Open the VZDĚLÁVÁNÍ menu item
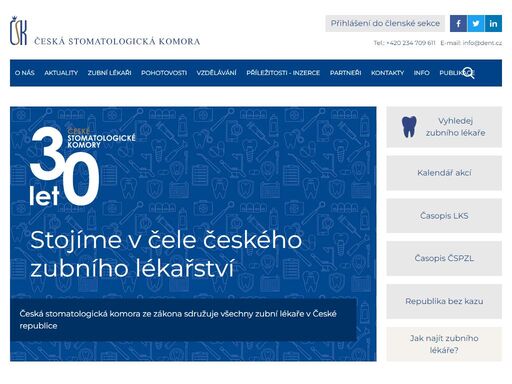This screenshot has width=512, height=384. [x=216, y=73]
